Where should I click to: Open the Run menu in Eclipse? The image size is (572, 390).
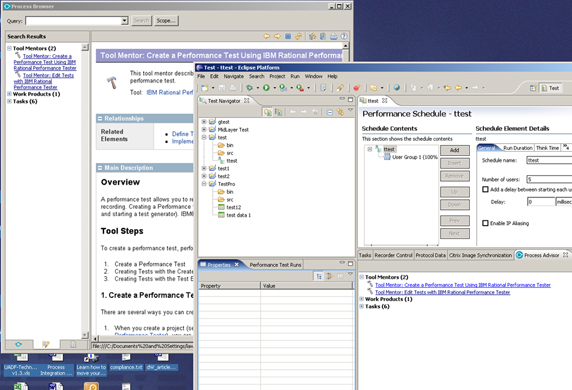(295, 76)
